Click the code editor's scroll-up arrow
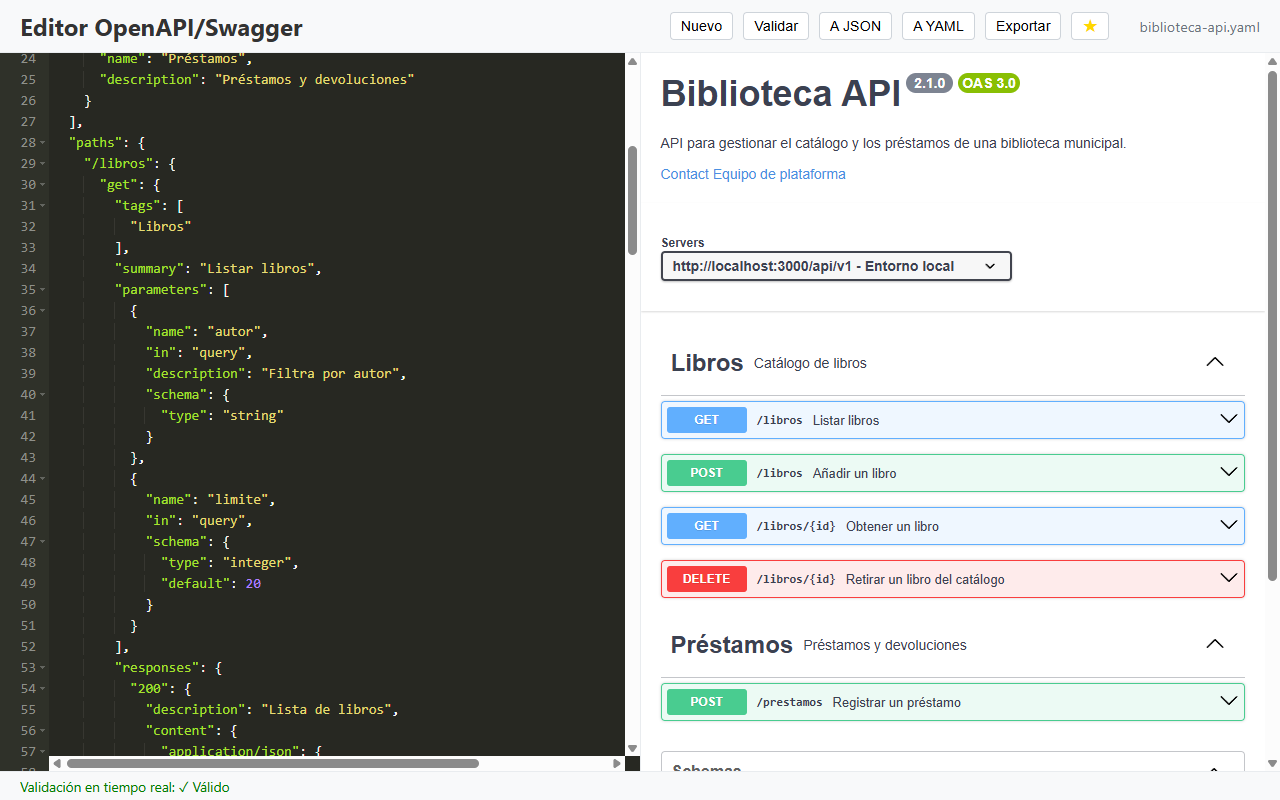The width and height of the screenshot is (1280, 800). click(x=632, y=62)
